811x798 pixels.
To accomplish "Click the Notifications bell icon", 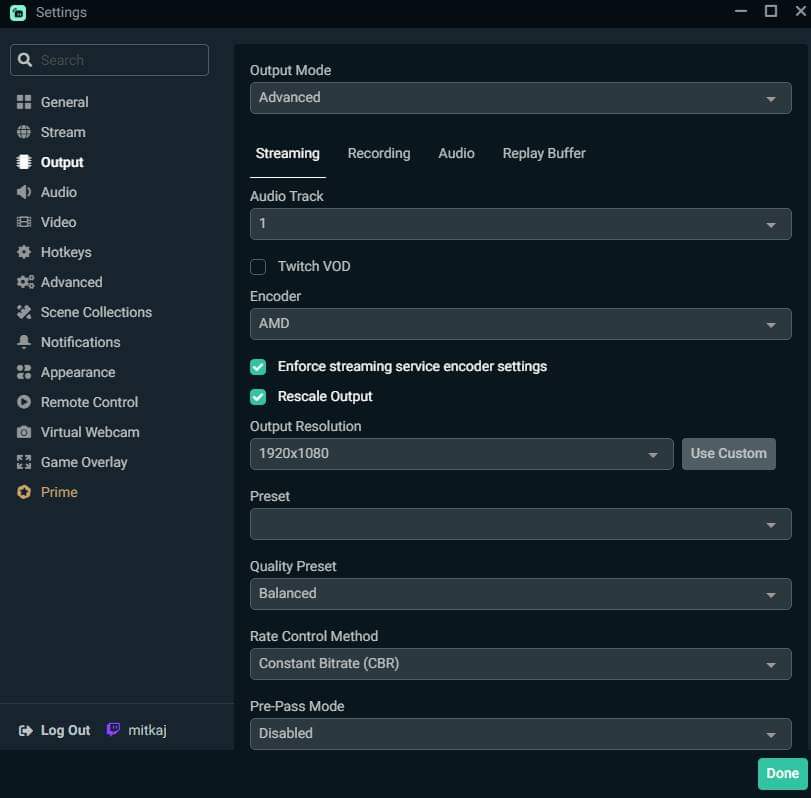I will (x=24, y=342).
